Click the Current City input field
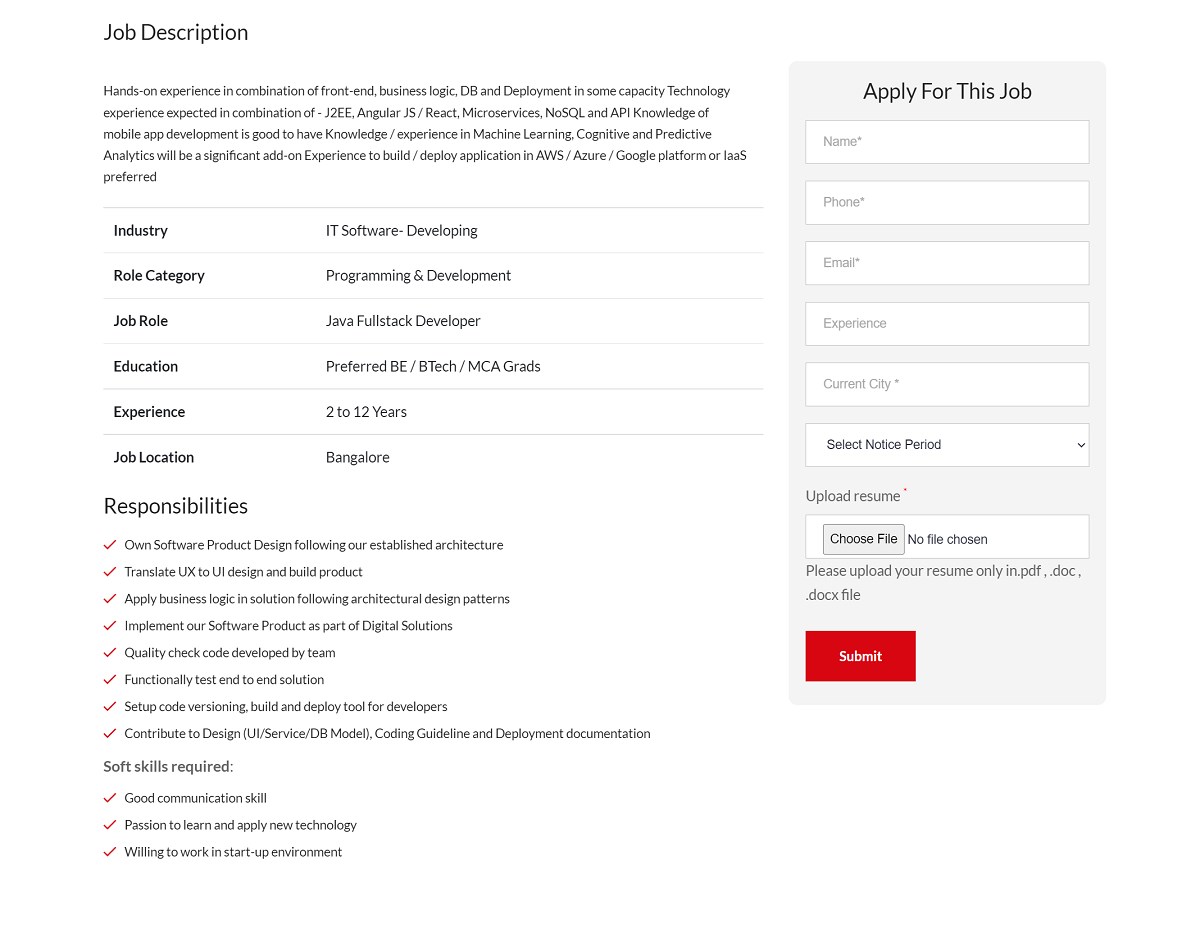 point(946,384)
